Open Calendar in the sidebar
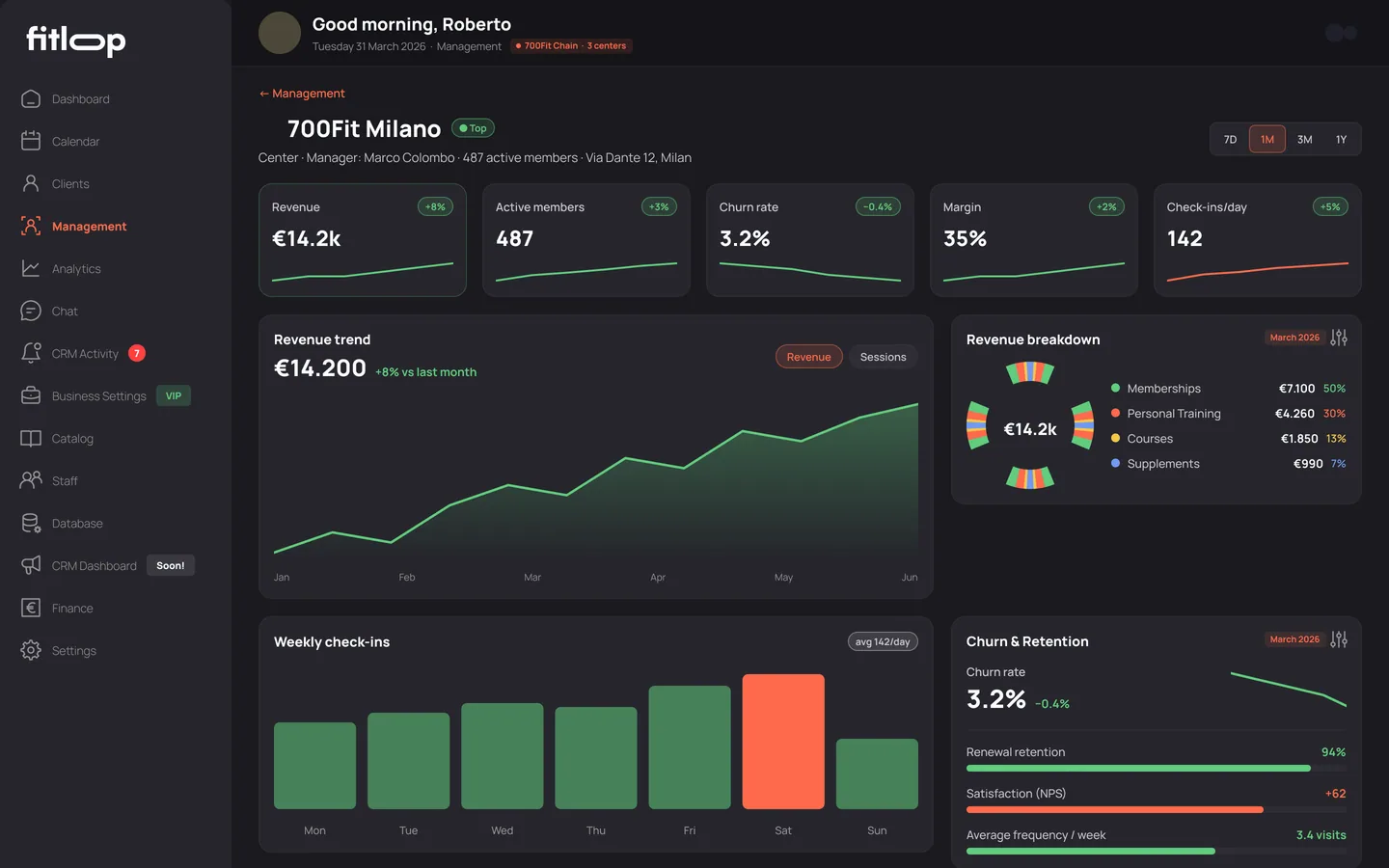Image resolution: width=1389 pixels, height=868 pixels. tap(75, 141)
